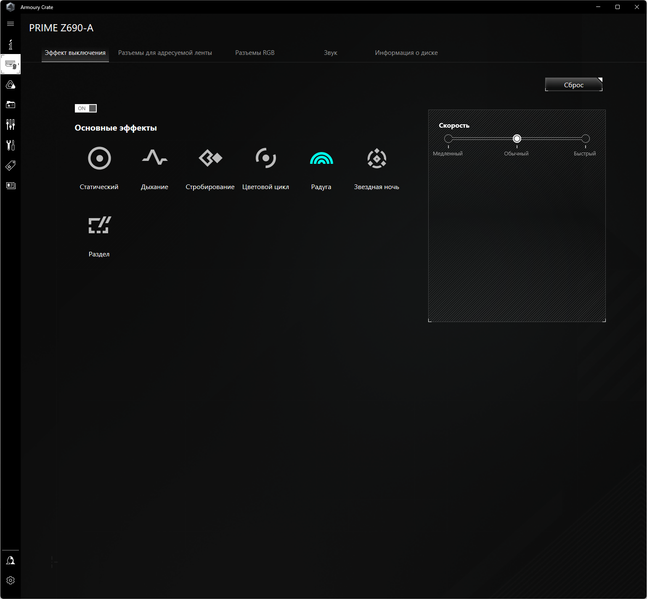
Task: Open the Featured deals tag icon
Action: [10, 165]
